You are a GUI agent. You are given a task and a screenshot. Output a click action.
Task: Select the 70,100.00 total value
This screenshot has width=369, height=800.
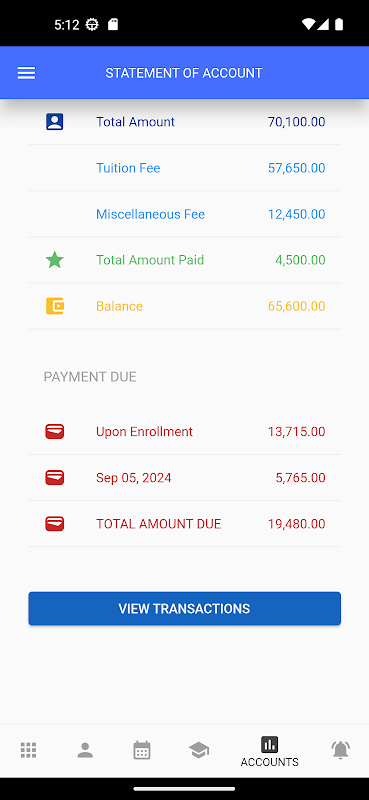pyautogui.click(x=297, y=122)
